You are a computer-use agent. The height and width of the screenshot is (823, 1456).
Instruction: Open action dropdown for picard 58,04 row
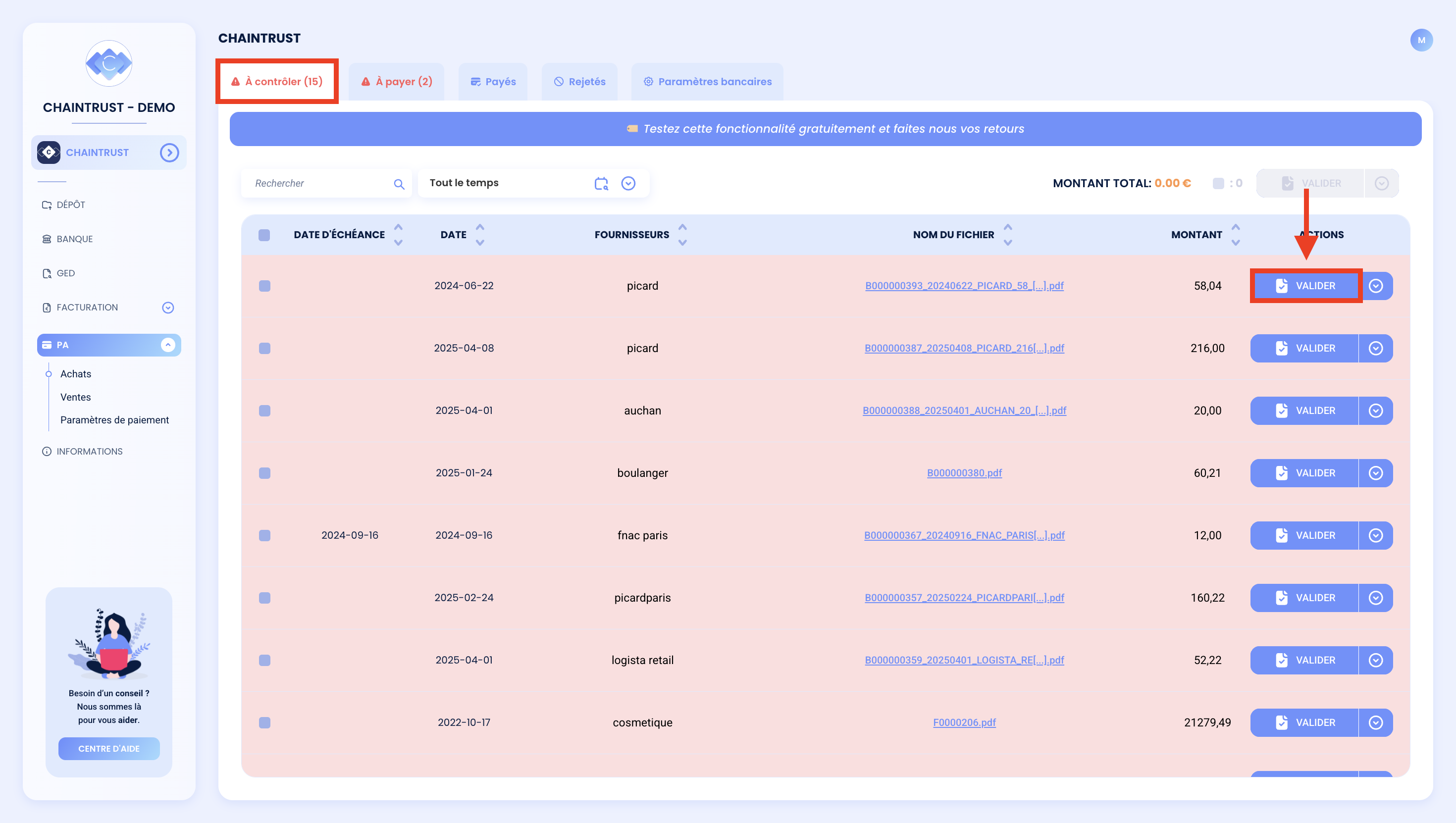tap(1376, 286)
